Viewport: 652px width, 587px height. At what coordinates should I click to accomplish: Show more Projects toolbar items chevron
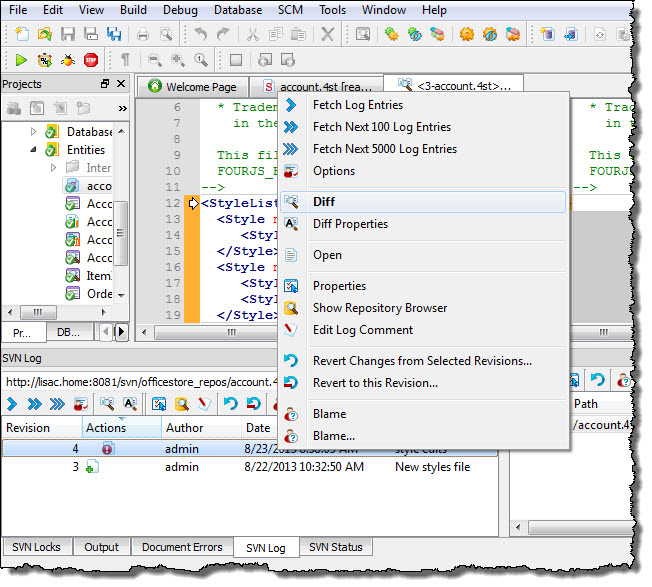coord(122,109)
